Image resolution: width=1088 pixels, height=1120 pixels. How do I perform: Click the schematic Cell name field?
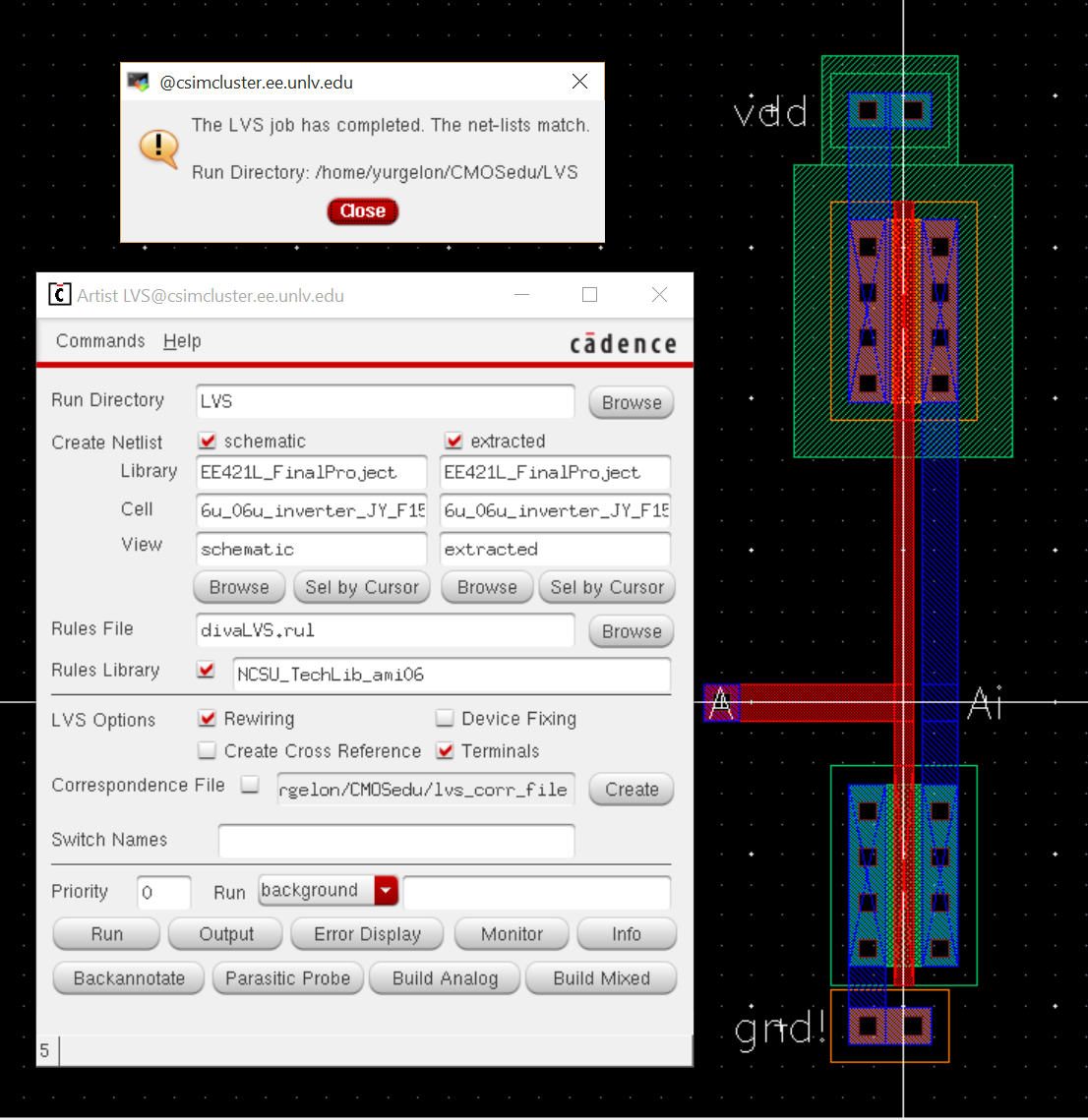(x=312, y=510)
